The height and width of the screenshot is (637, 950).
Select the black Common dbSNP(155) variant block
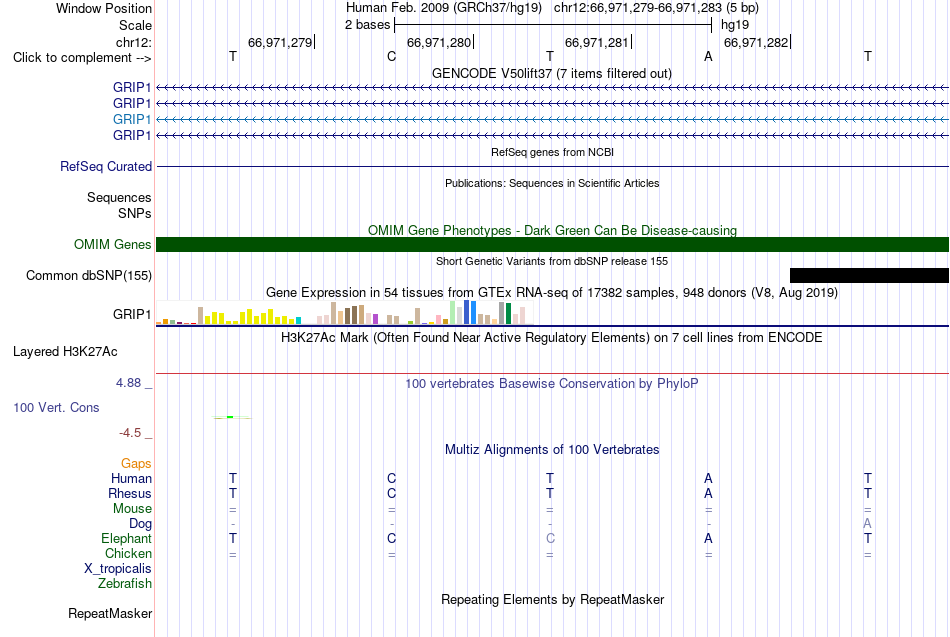click(869, 275)
